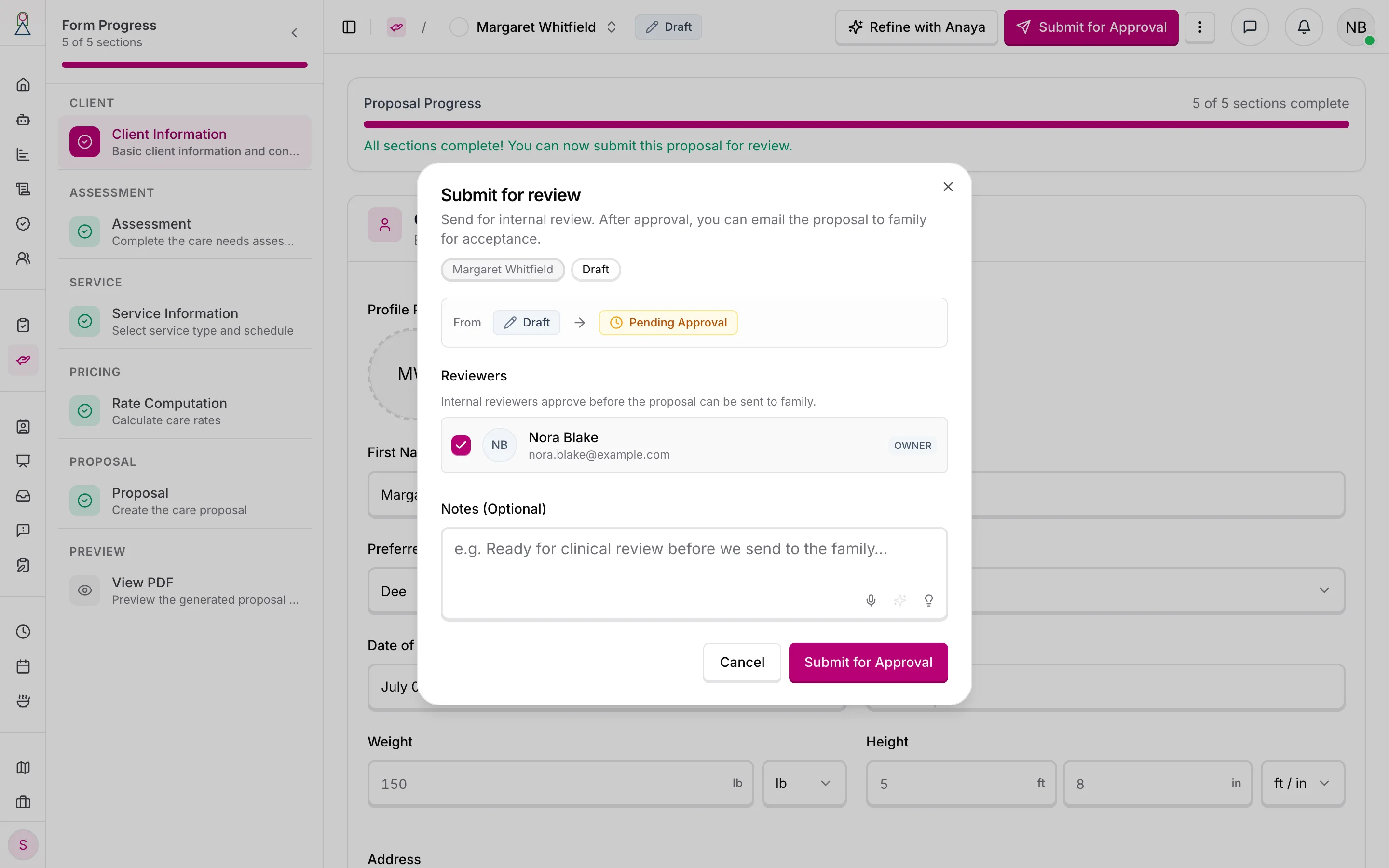Click the two-people users icon in sidebar

23,258
